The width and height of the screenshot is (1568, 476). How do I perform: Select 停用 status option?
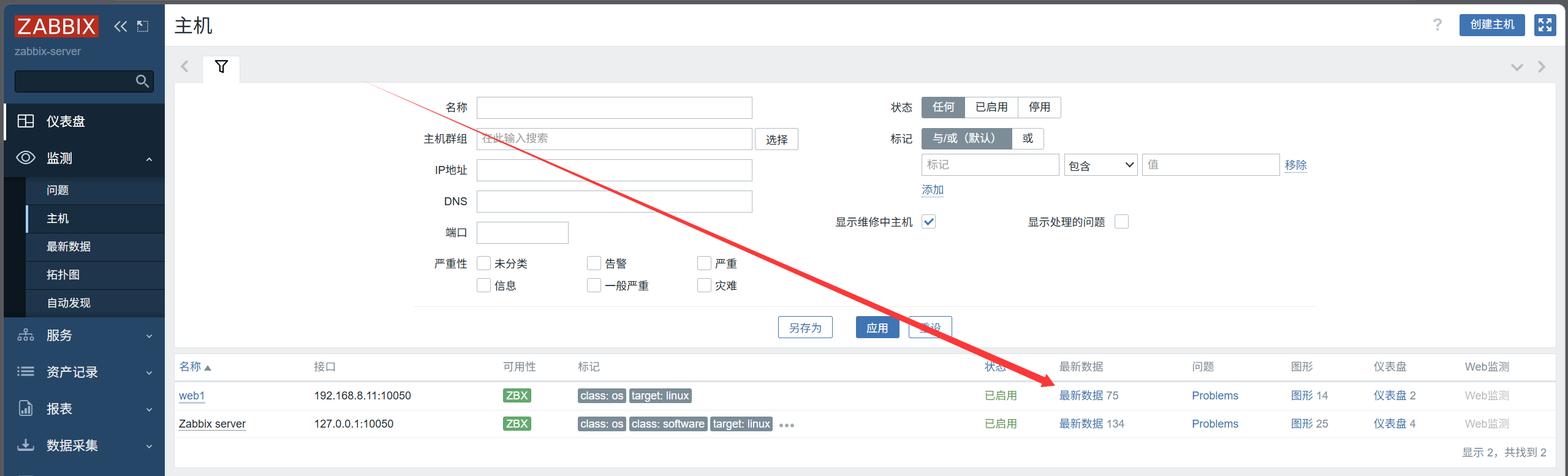click(1039, 107)
